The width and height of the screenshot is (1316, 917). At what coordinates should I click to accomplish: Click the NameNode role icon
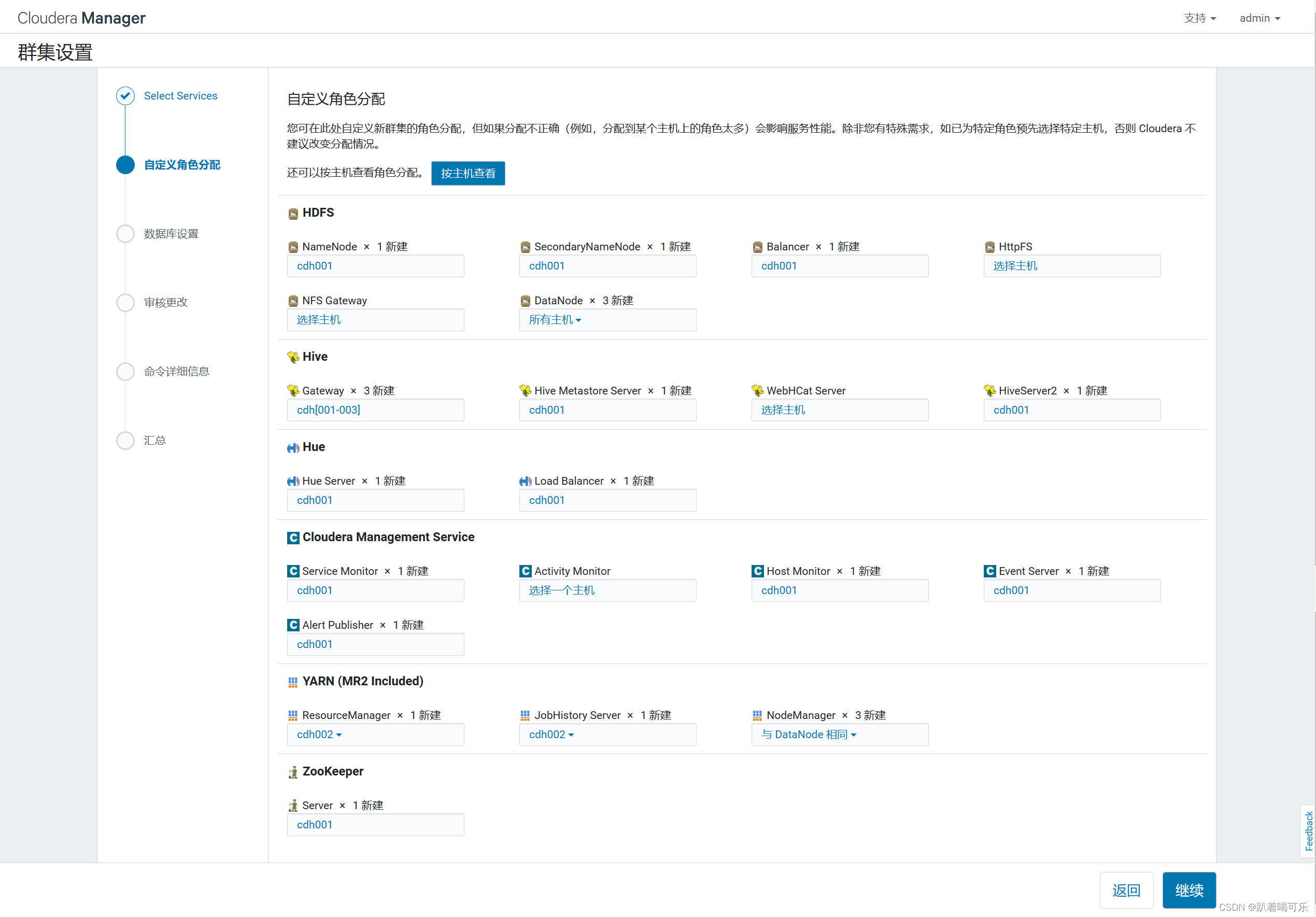[293, 247]
